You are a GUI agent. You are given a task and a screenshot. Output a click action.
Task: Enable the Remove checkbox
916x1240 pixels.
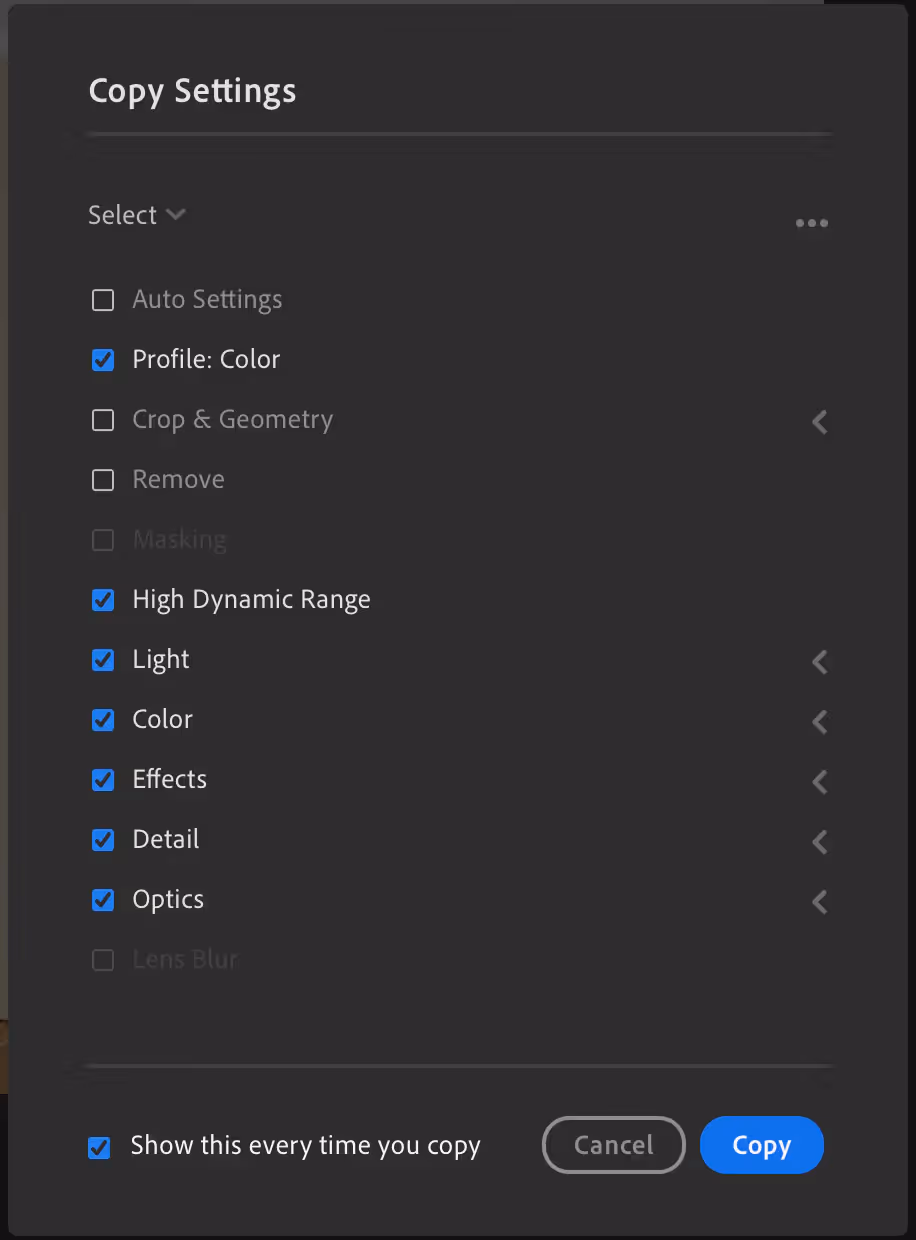tap(103, 480)
